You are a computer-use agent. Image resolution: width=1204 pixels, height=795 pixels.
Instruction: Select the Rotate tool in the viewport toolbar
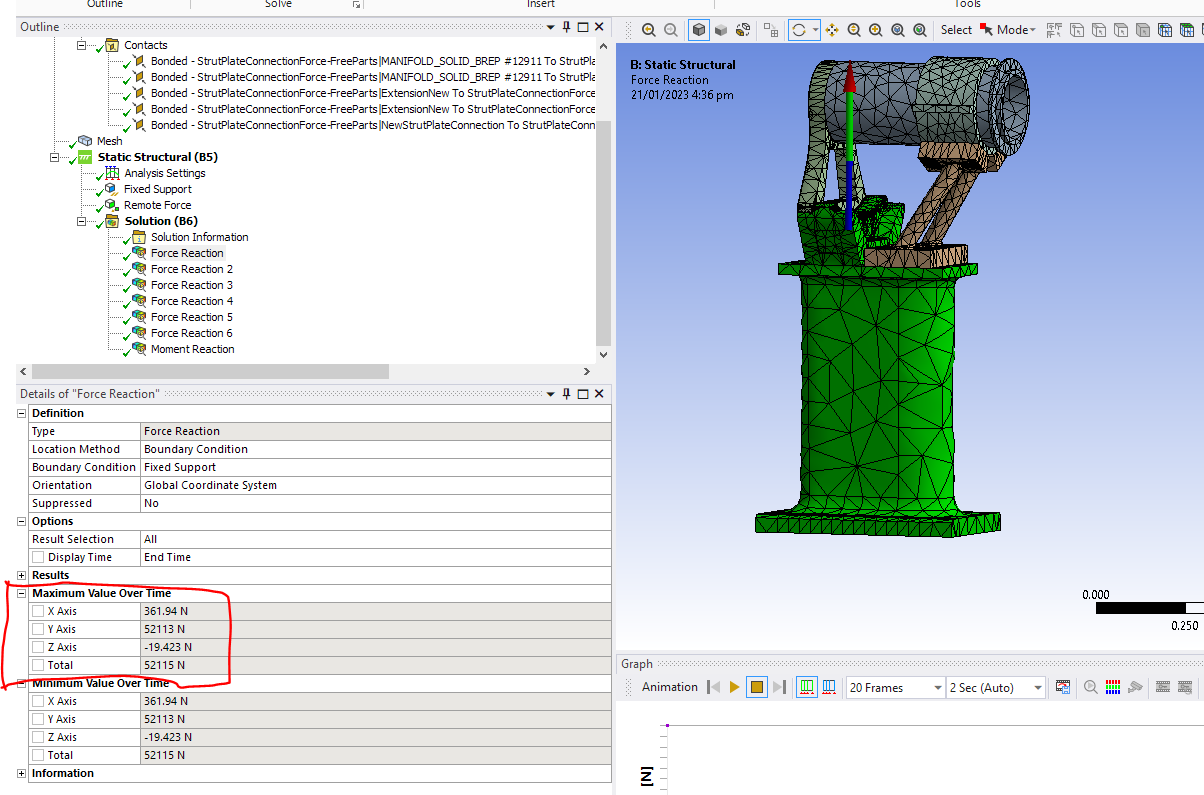click(x=798, y=30)
